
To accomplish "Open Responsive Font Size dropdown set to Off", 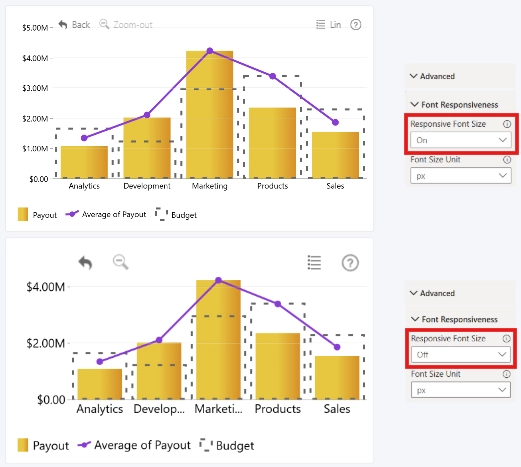I will 461,355.
